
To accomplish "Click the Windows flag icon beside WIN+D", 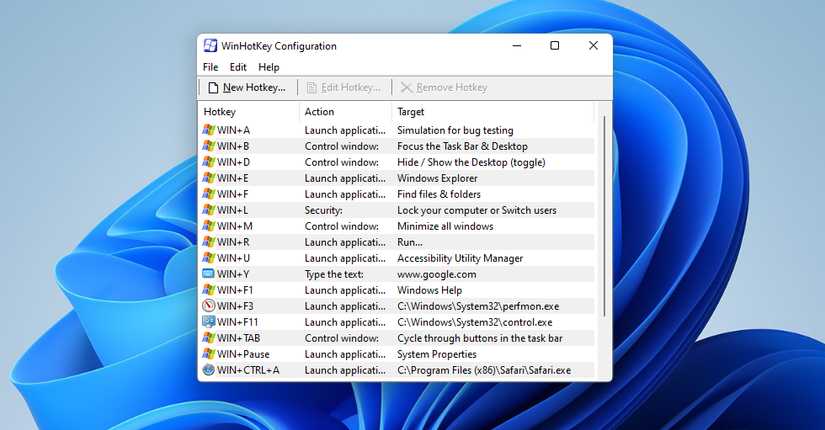I will click(208, 162).
